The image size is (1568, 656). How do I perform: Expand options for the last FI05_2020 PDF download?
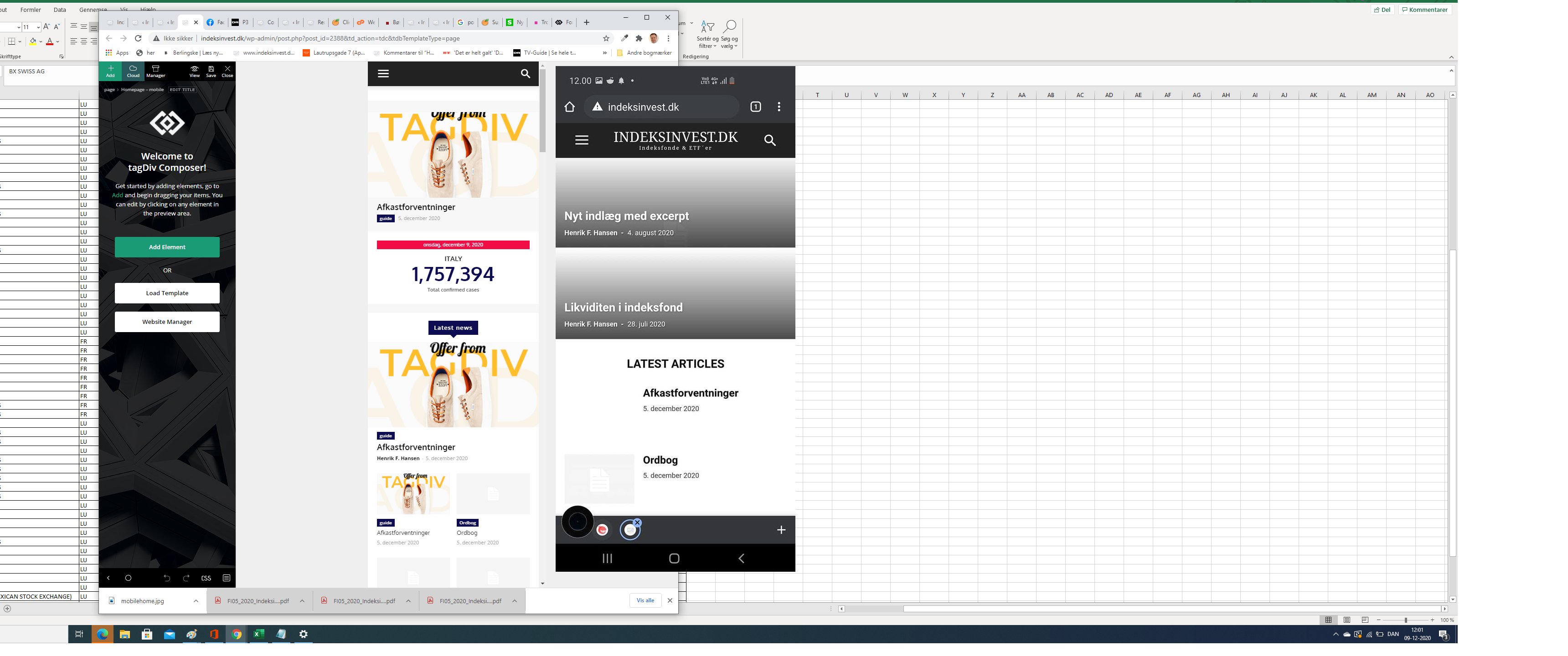(514, 601)
